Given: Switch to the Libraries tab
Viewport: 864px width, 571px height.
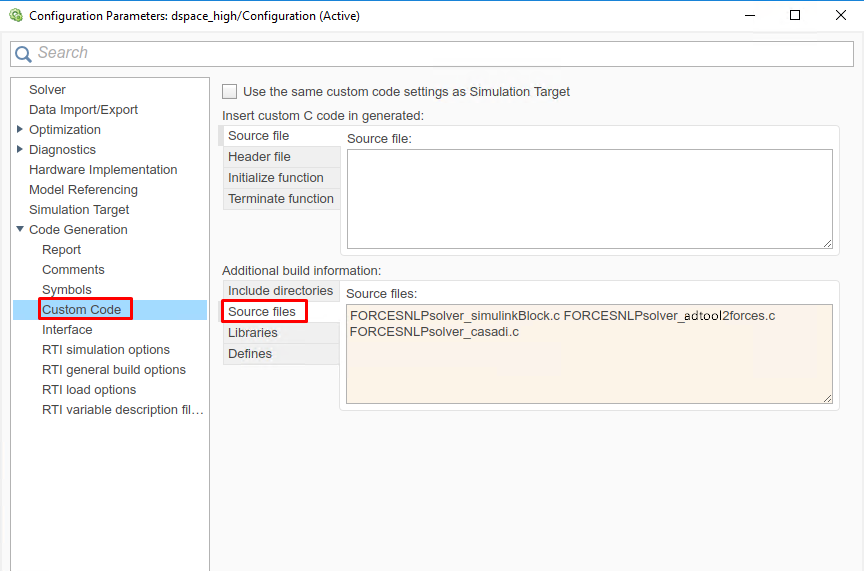Looking at the screenshot, I should pos(252,333).
